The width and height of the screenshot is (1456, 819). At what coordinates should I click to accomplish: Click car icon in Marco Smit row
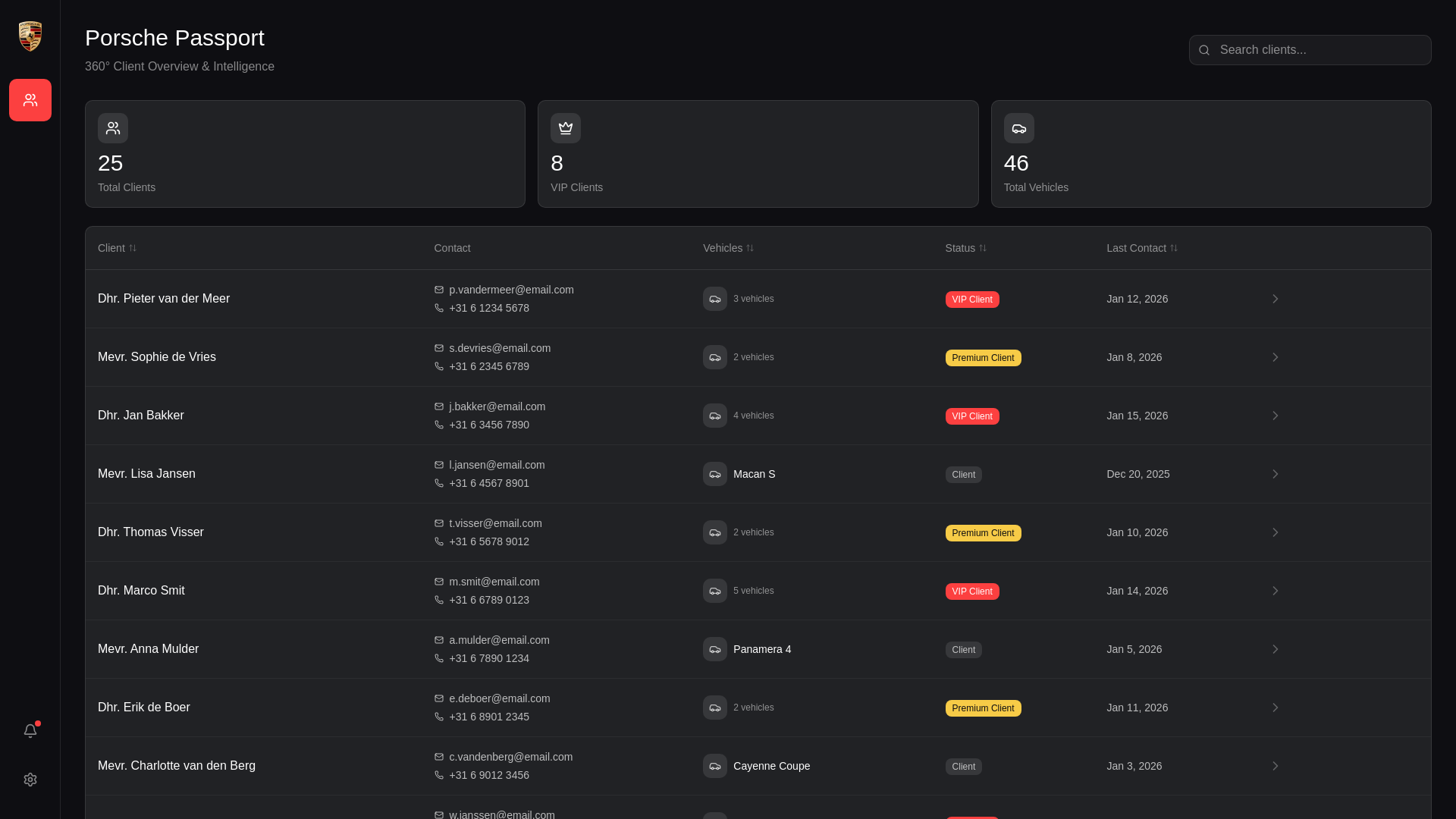(715, 591)
